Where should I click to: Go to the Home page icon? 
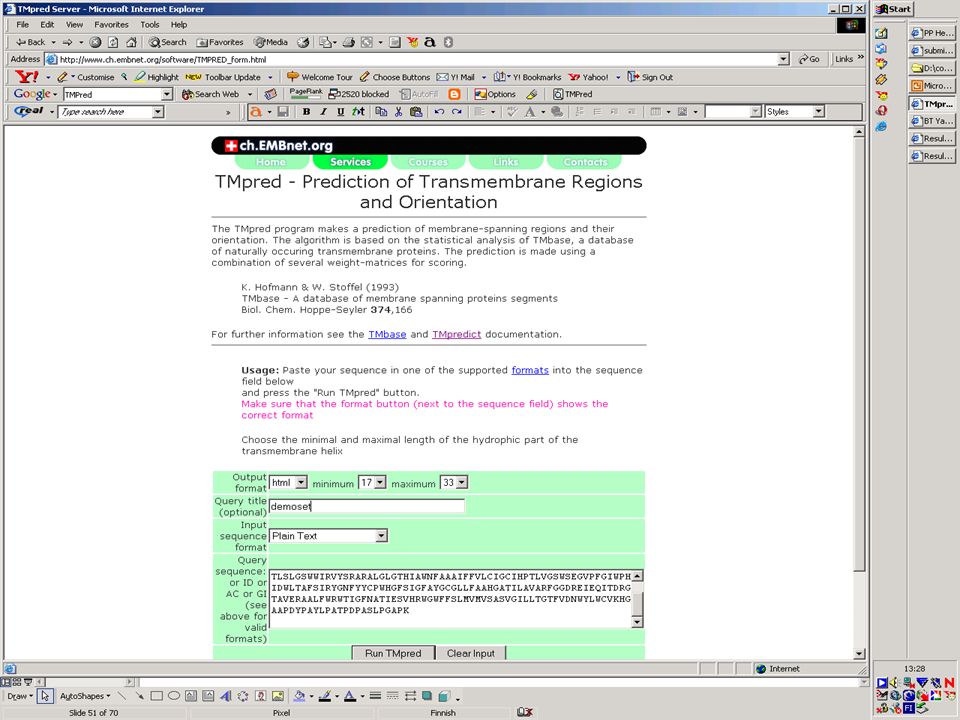(131, 42)
